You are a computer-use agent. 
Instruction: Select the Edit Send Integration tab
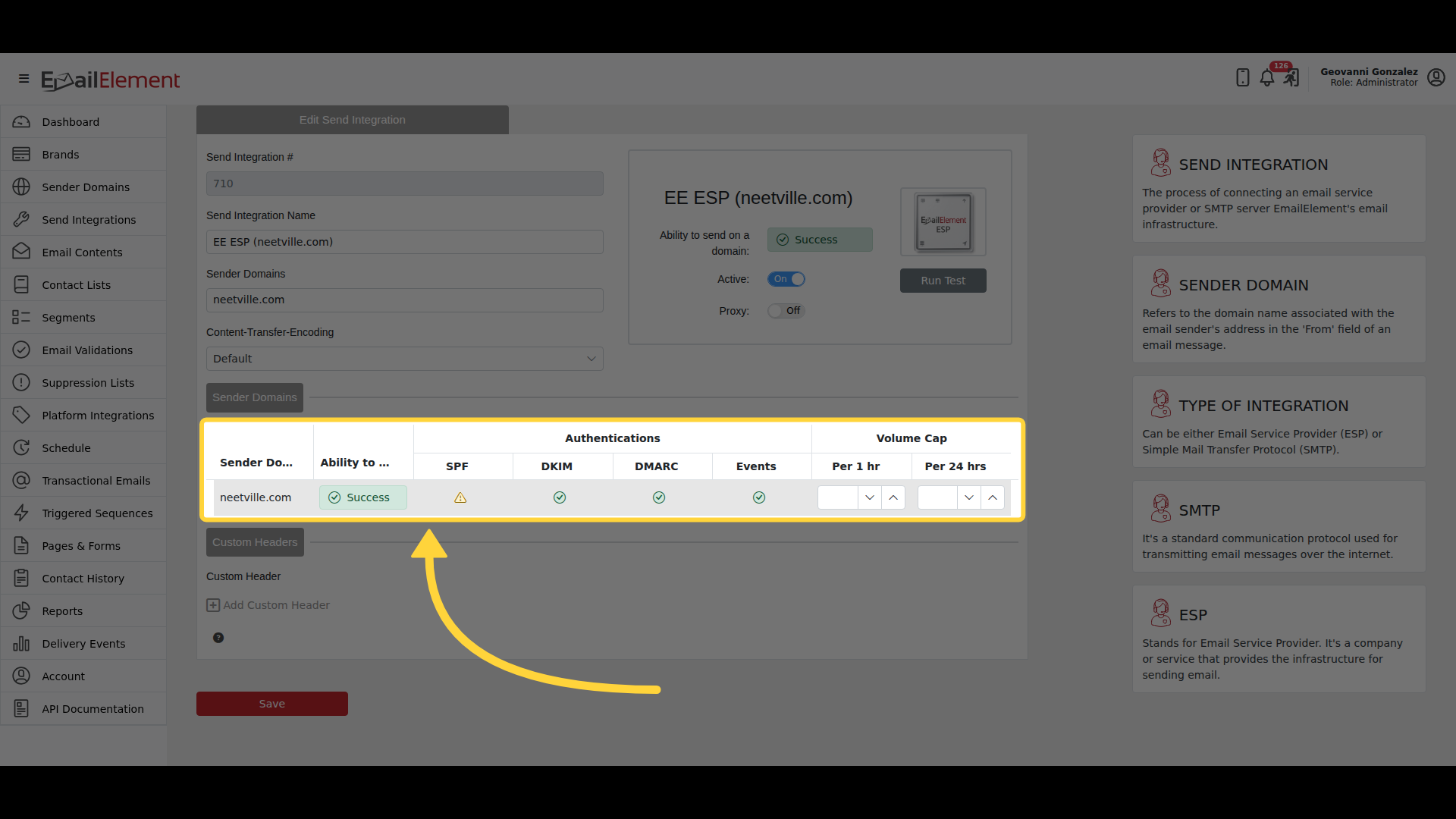353,120
